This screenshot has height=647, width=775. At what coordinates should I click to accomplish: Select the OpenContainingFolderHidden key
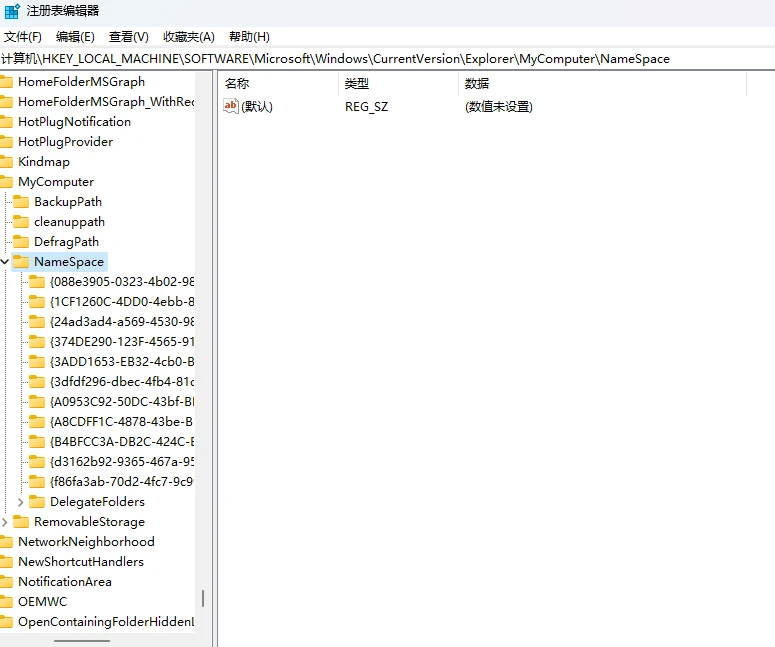[x=106, y=622]
